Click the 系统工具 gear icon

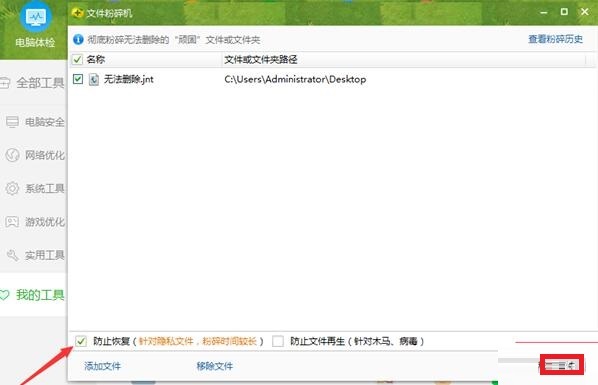pos(12,188)
